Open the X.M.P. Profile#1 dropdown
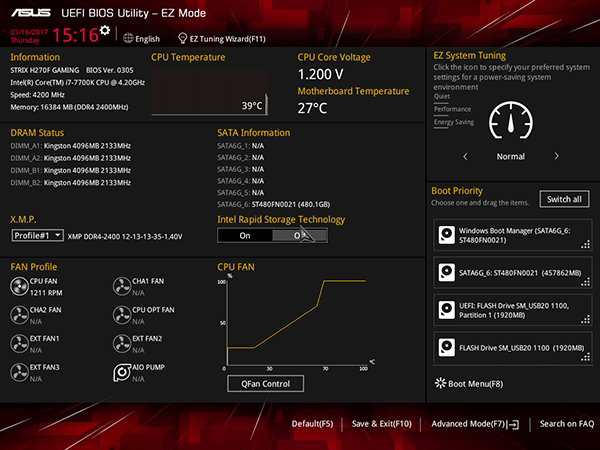The height and width of the screenshot is (450, 600). coord(38,235)
